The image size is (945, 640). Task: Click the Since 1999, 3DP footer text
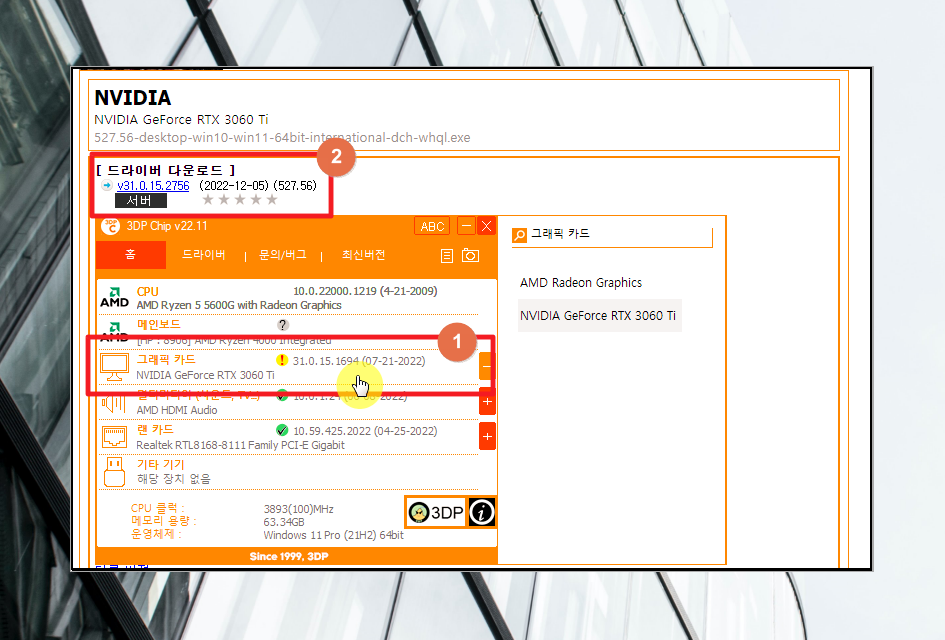point(289,556)
